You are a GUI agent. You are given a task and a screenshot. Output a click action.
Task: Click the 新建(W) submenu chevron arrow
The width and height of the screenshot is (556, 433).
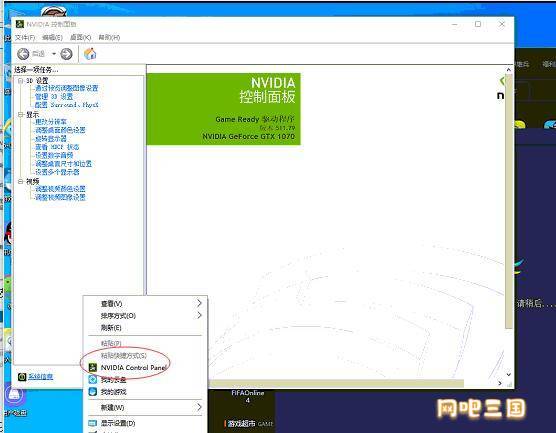pyautogui.click(x=199, y=407)
